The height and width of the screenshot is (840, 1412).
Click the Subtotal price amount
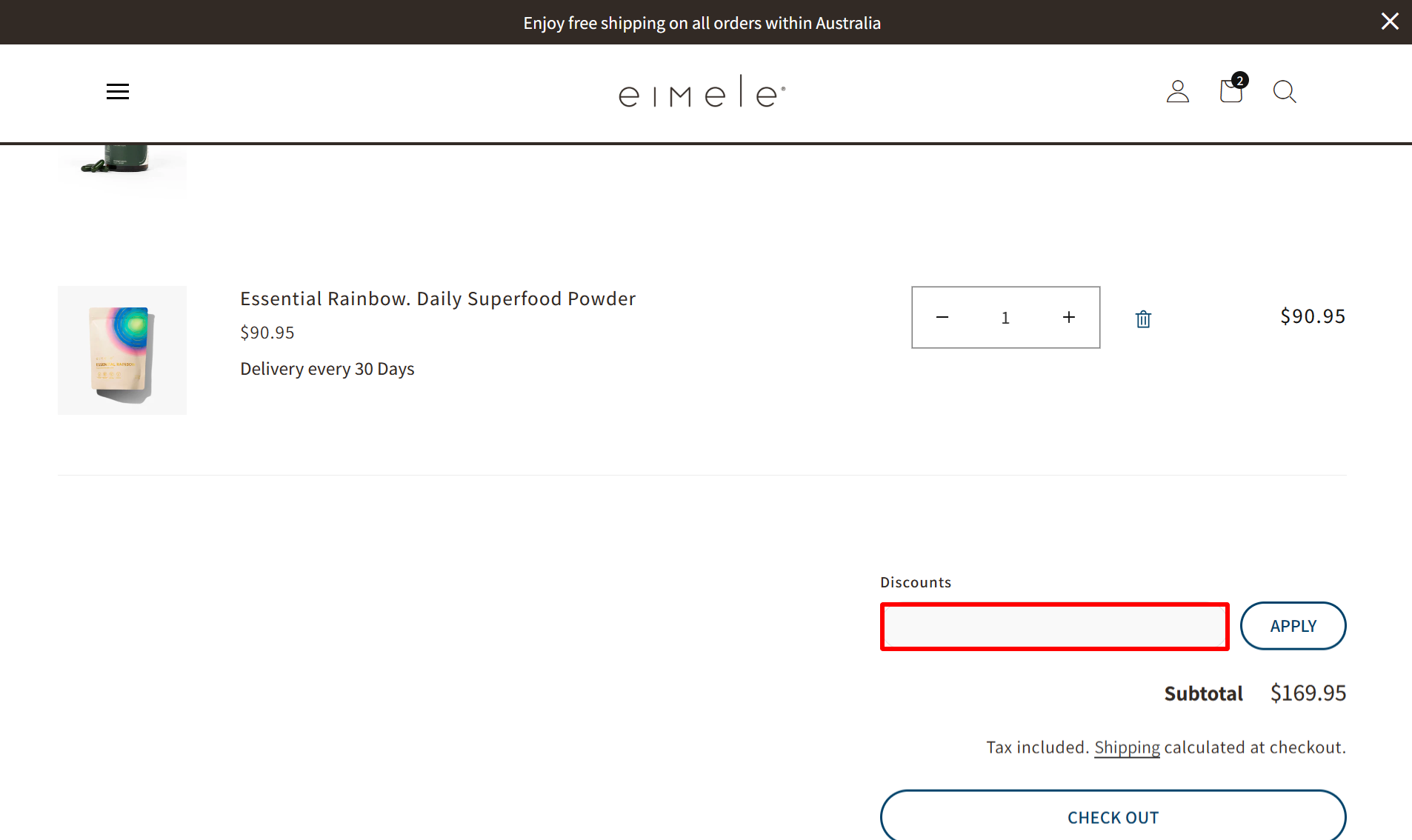click(1308, 693)
